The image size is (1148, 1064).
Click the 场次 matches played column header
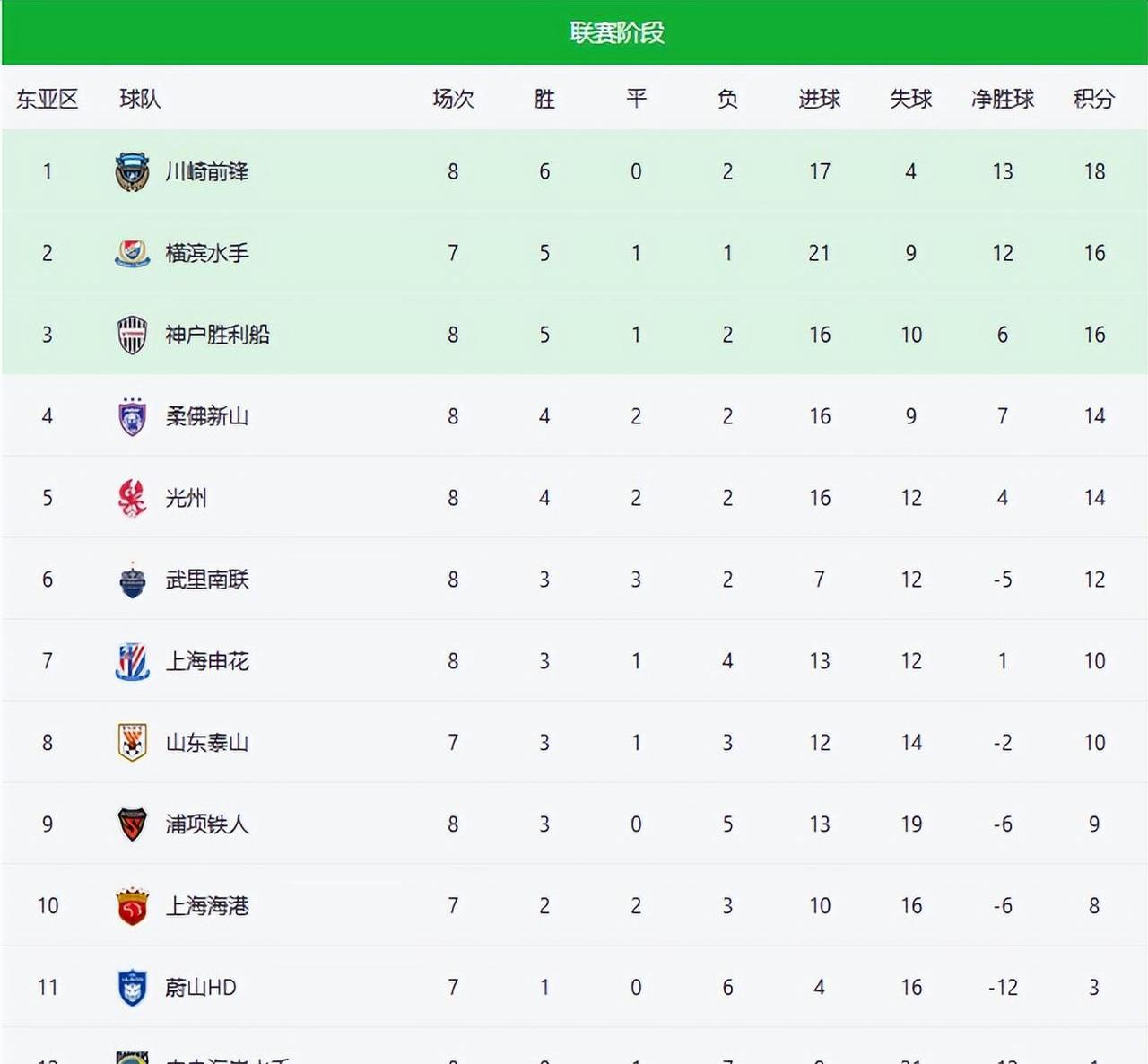453,99
